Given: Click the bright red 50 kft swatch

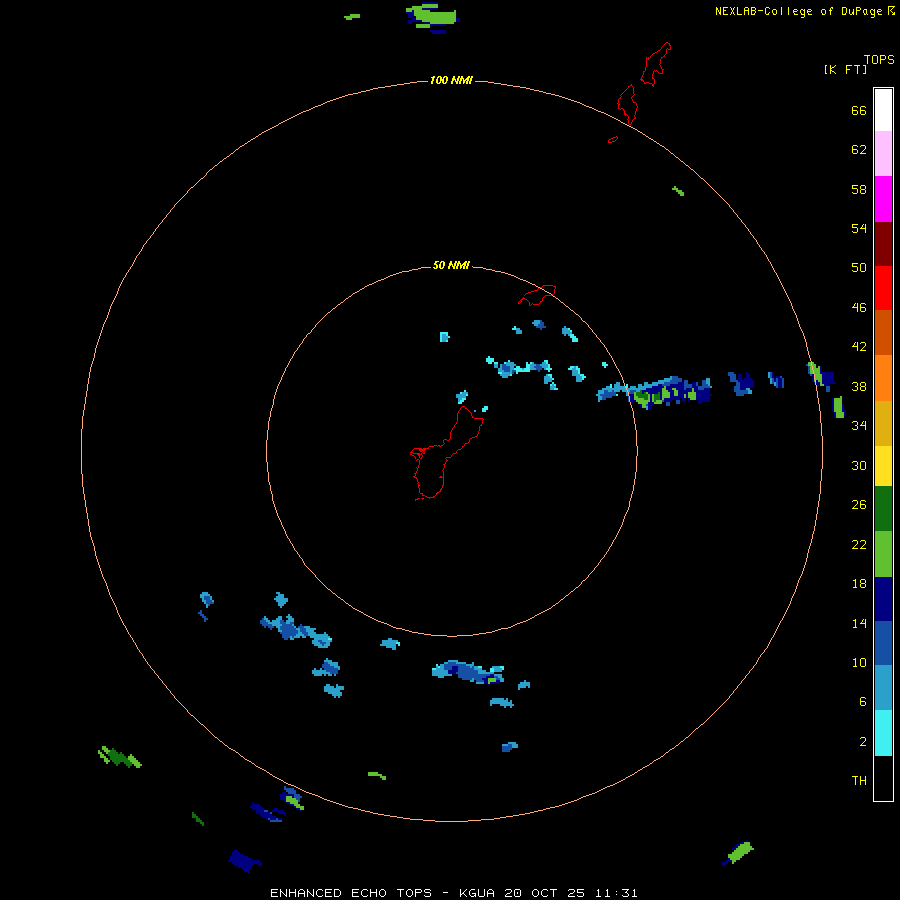Looking at the screenshot, I should pos(883,288).
